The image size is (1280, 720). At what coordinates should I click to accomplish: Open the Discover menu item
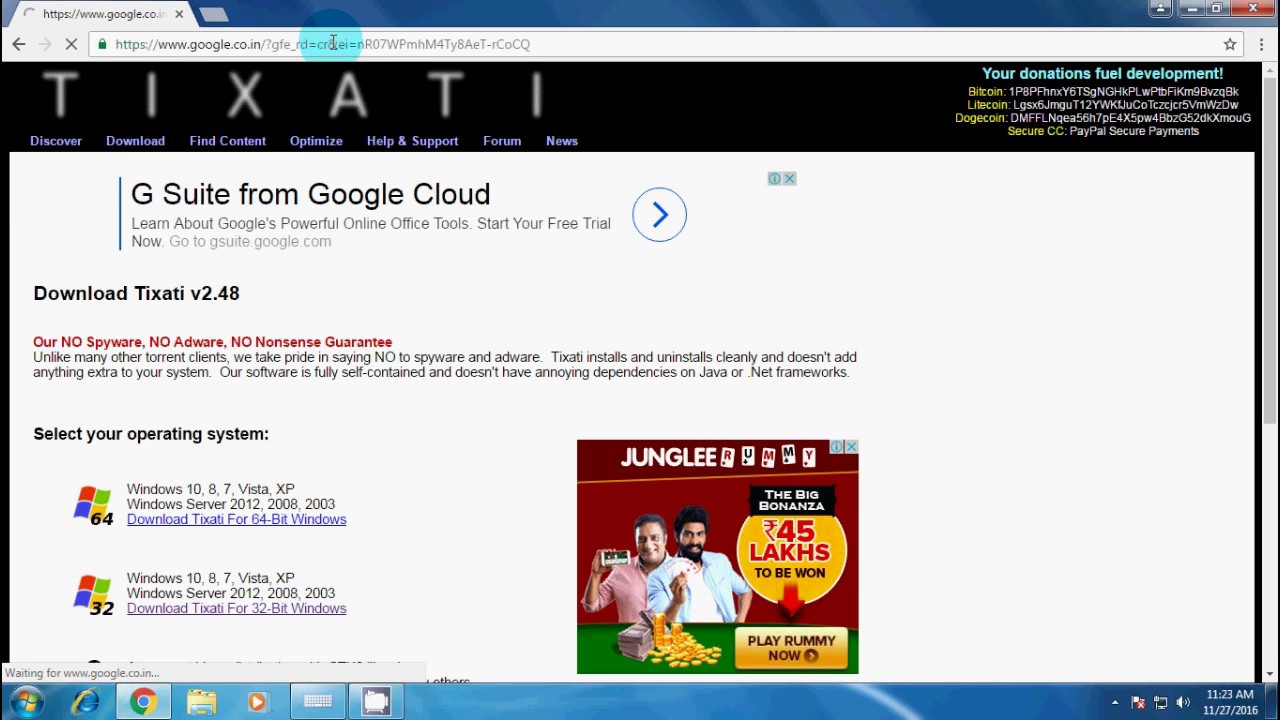coord(56,141)
